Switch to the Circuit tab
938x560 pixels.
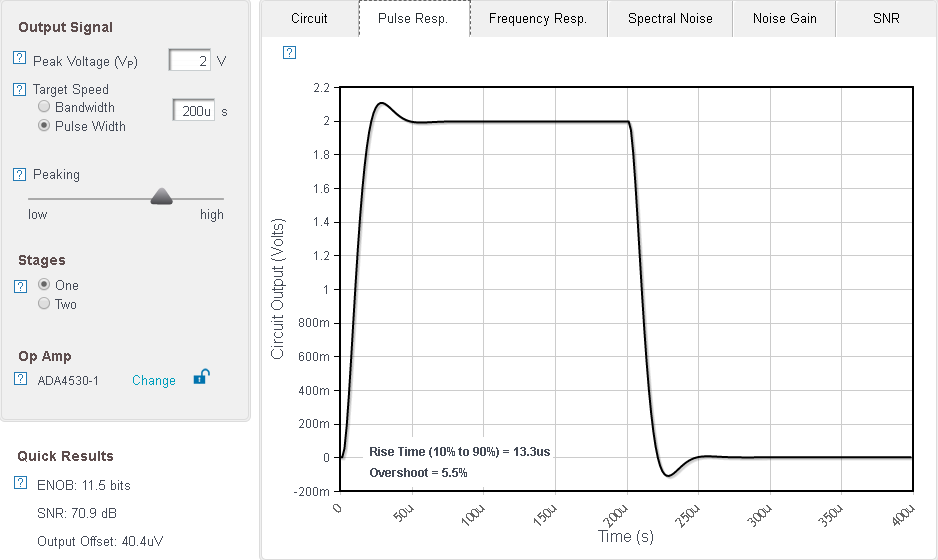click(x=309, y=18)
